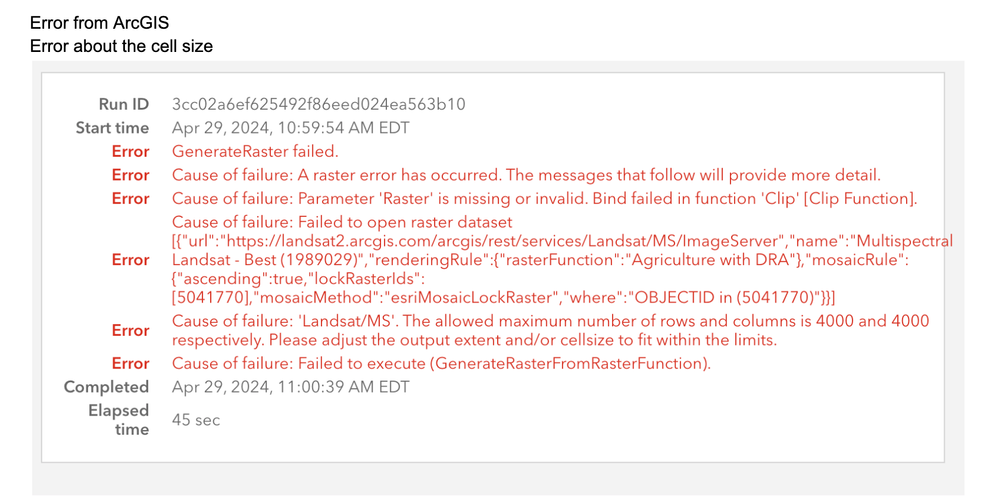Select the "Failed to execute (GenerateRasterFromRasterFunction)" message
The height and width of the screenshot is (504, 999).
441,363
